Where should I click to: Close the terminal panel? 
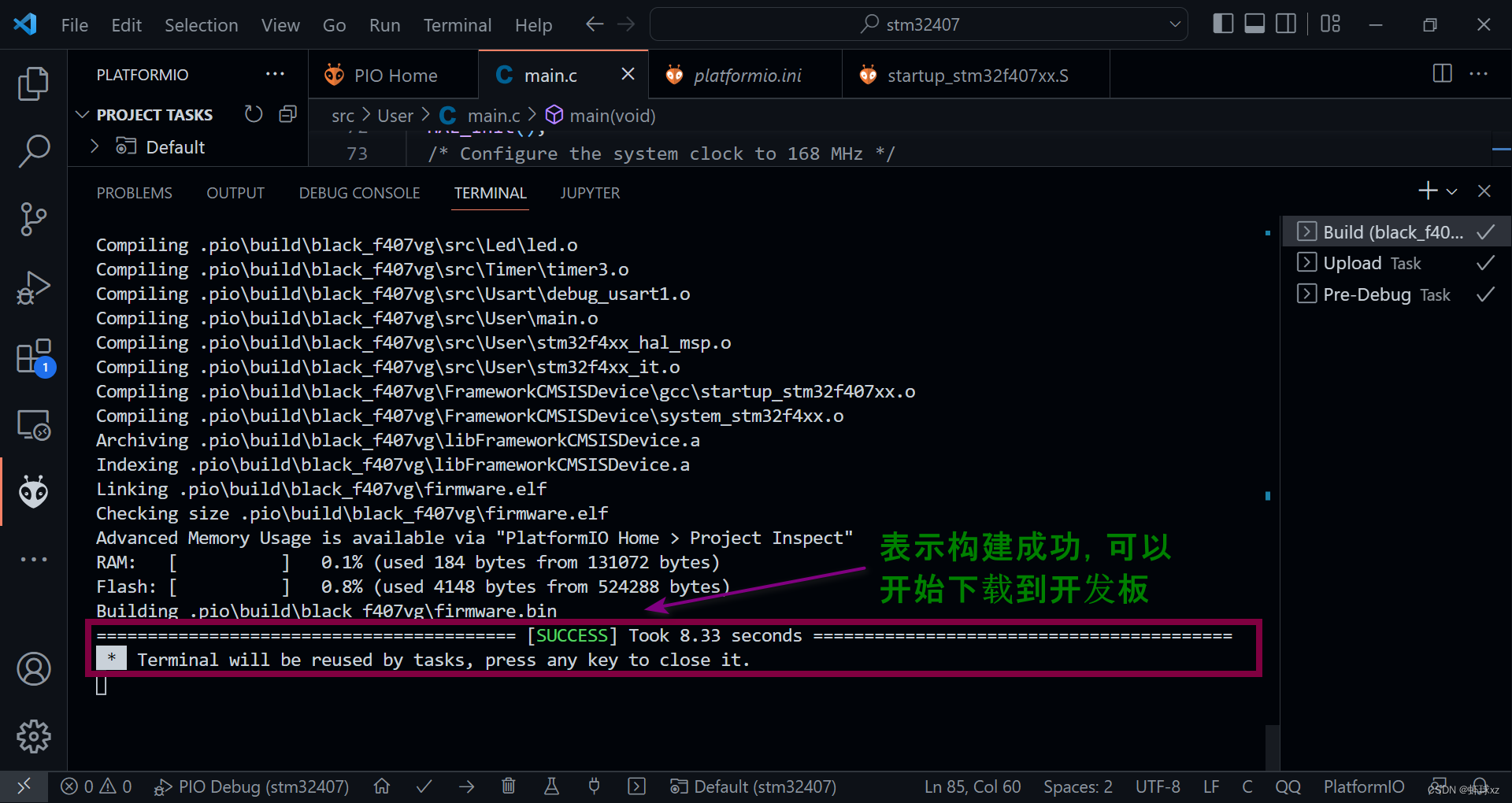coord(1484,191)
